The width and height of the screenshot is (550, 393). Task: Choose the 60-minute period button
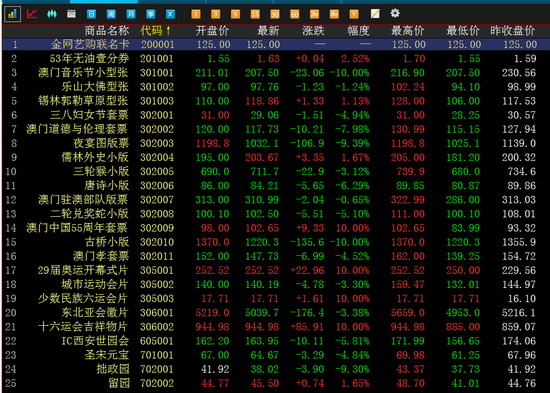point(295,14)
